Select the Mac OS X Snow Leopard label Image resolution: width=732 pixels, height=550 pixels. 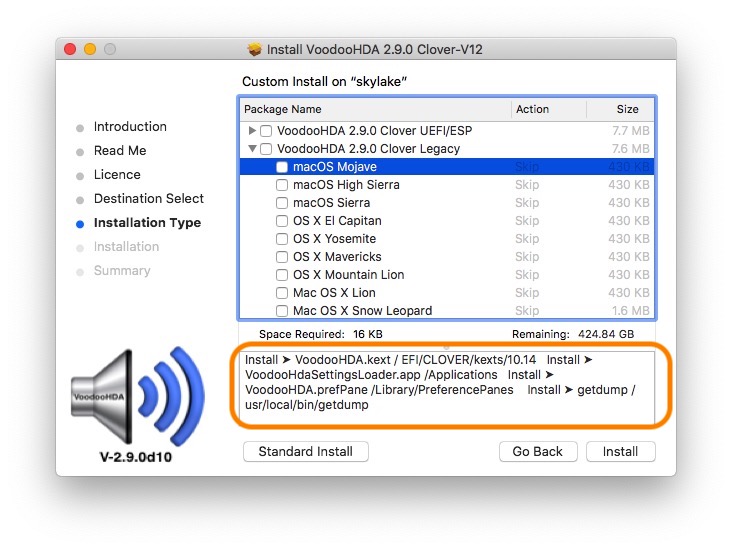point(363,311)
